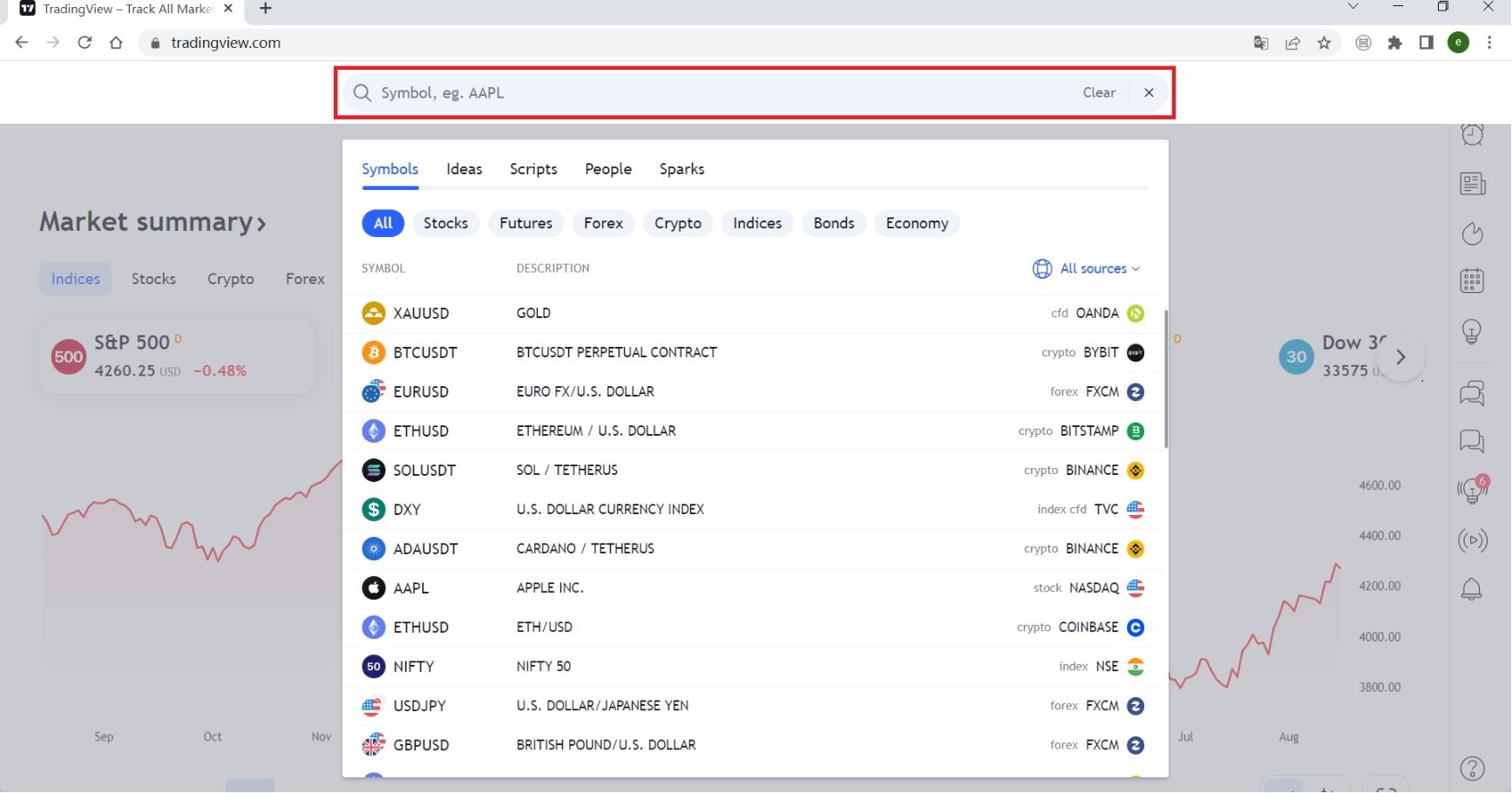Choose DXY U.S. Dollar Currency Index
This screenshot has height=793, width=1512.
(753, 509)
